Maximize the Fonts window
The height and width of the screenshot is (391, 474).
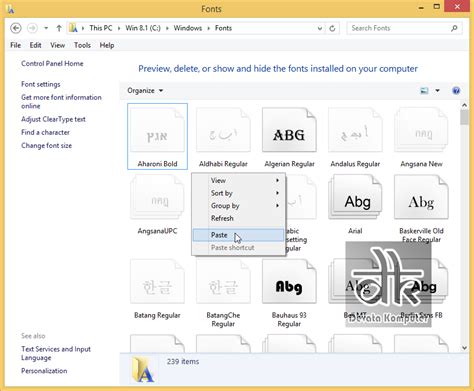437,7
